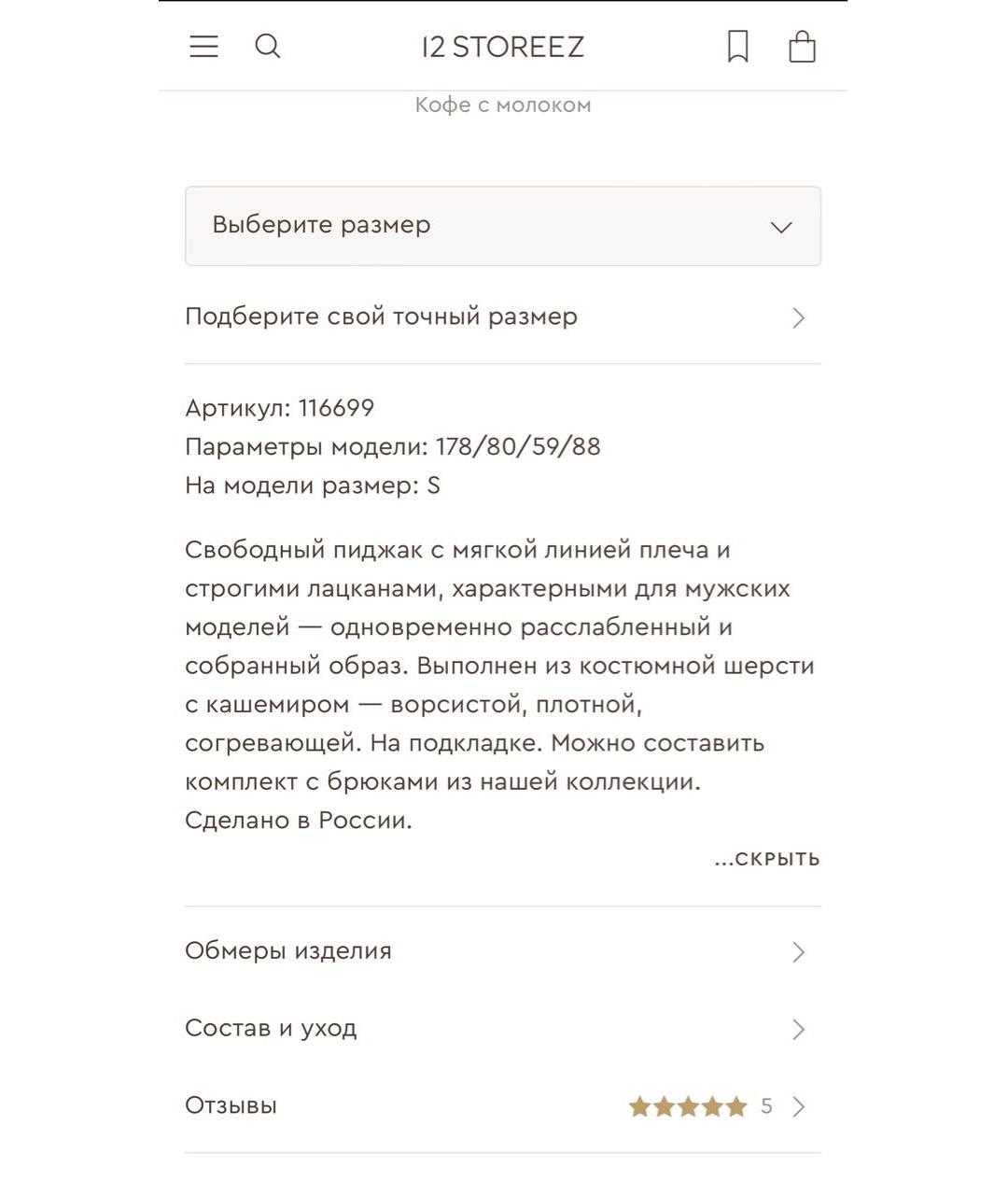
Task: Click the chevron next to the review count
Action: coord(799,1107)
